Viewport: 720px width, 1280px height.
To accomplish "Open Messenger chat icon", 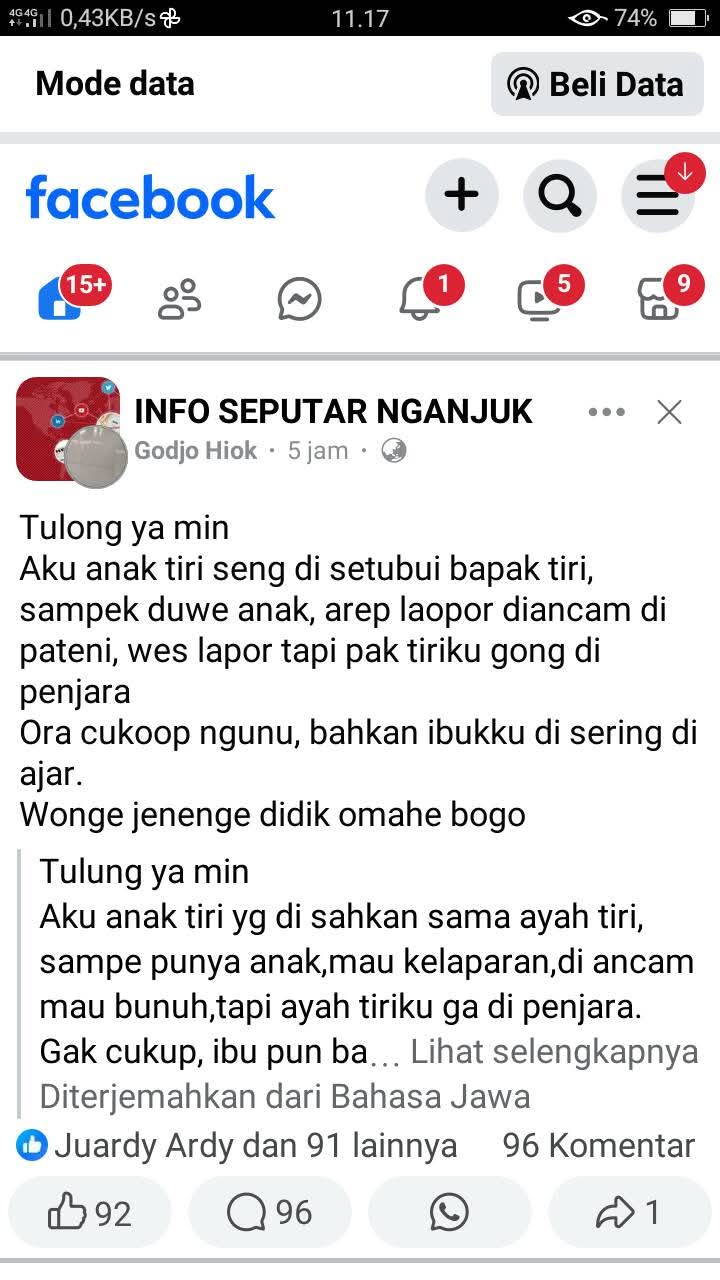I will tap(300, 299).
